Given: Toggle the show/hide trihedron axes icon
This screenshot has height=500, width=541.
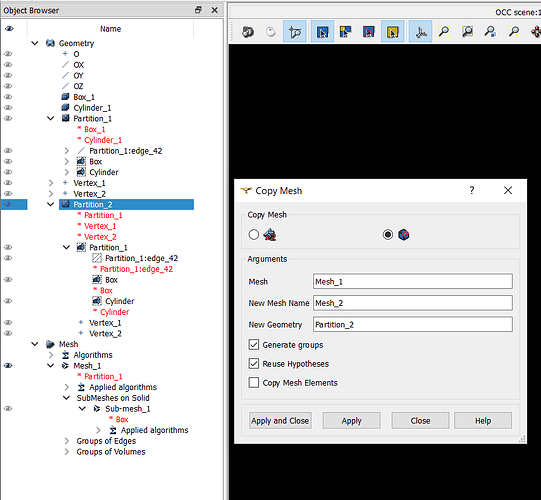Looking at the screenshot, I should pyautogui.click(x=420, y=32).
